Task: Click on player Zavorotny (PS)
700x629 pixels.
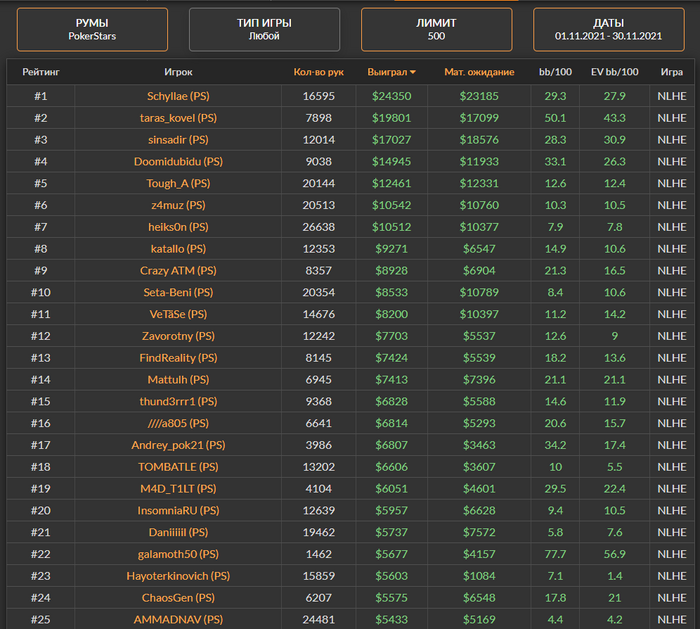Action: pos(178,336)
